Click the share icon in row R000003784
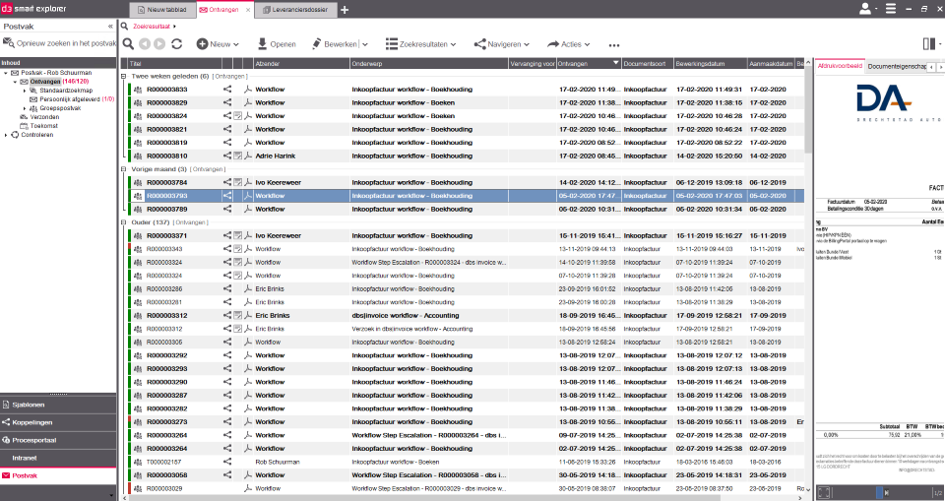Image resolution: width=945 pixels, height=501 pixels. [227, 182]
